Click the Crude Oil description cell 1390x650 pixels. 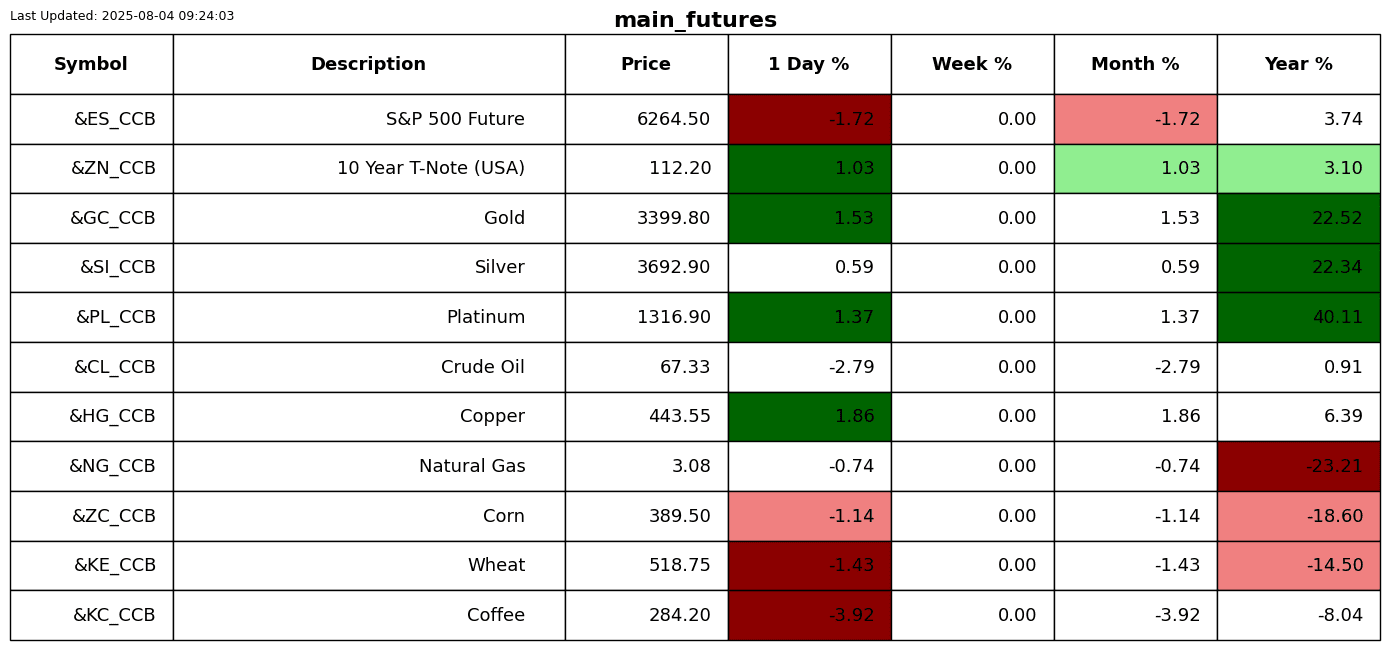(x=482, y=368)
